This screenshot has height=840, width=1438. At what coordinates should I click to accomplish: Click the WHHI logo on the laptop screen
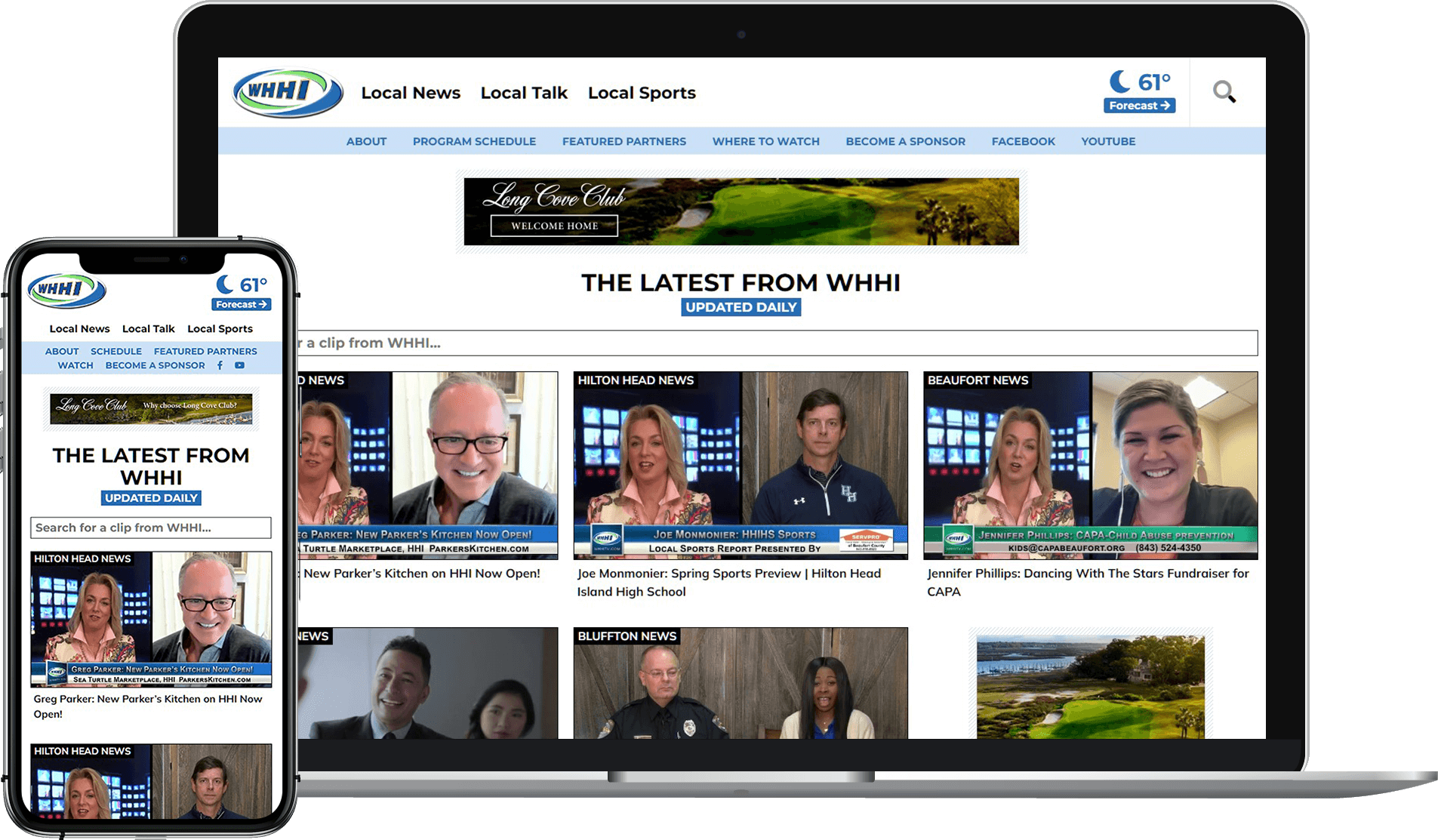(x=288, y=93)
